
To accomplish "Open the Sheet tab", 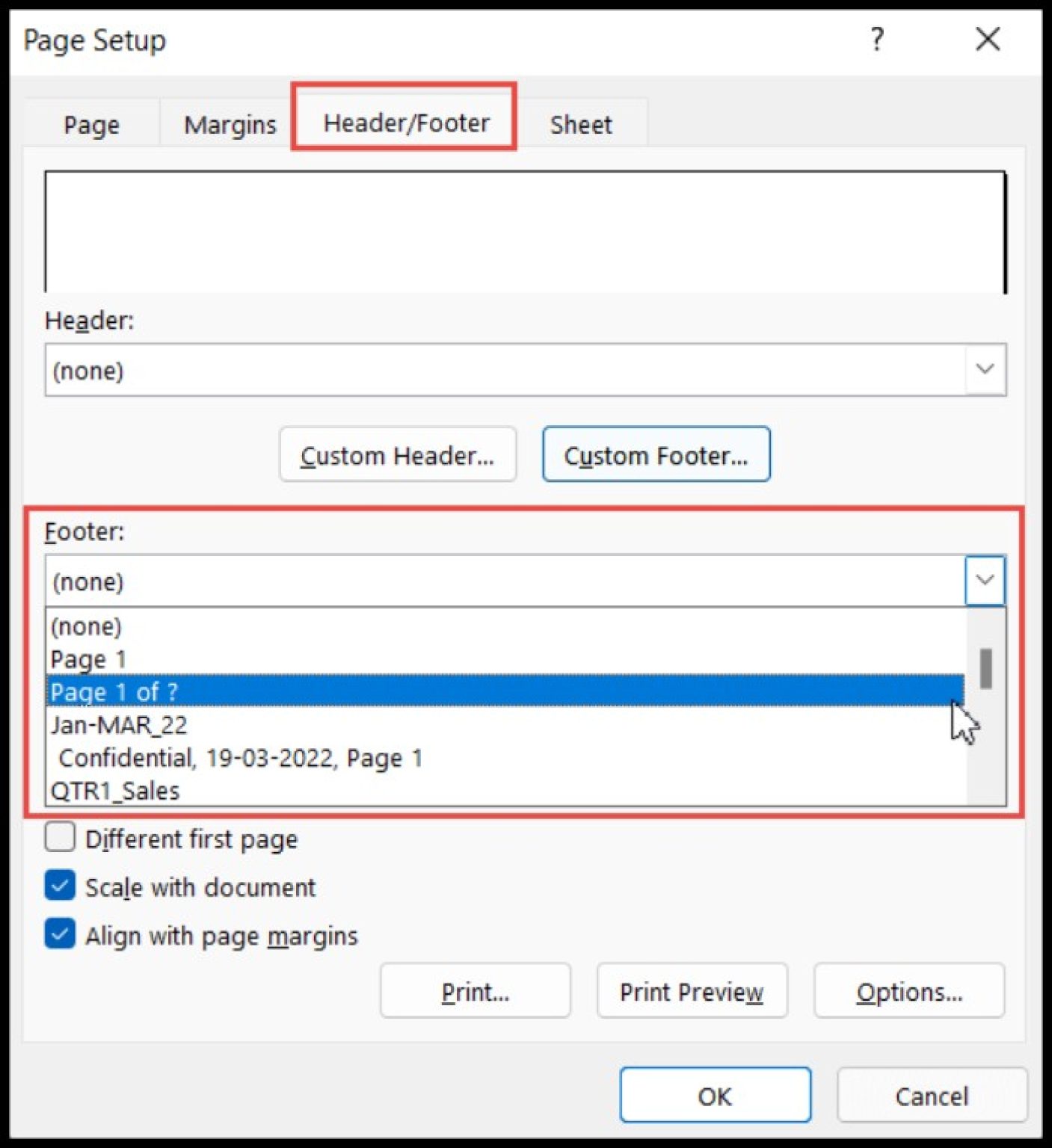I will point(580,124).
